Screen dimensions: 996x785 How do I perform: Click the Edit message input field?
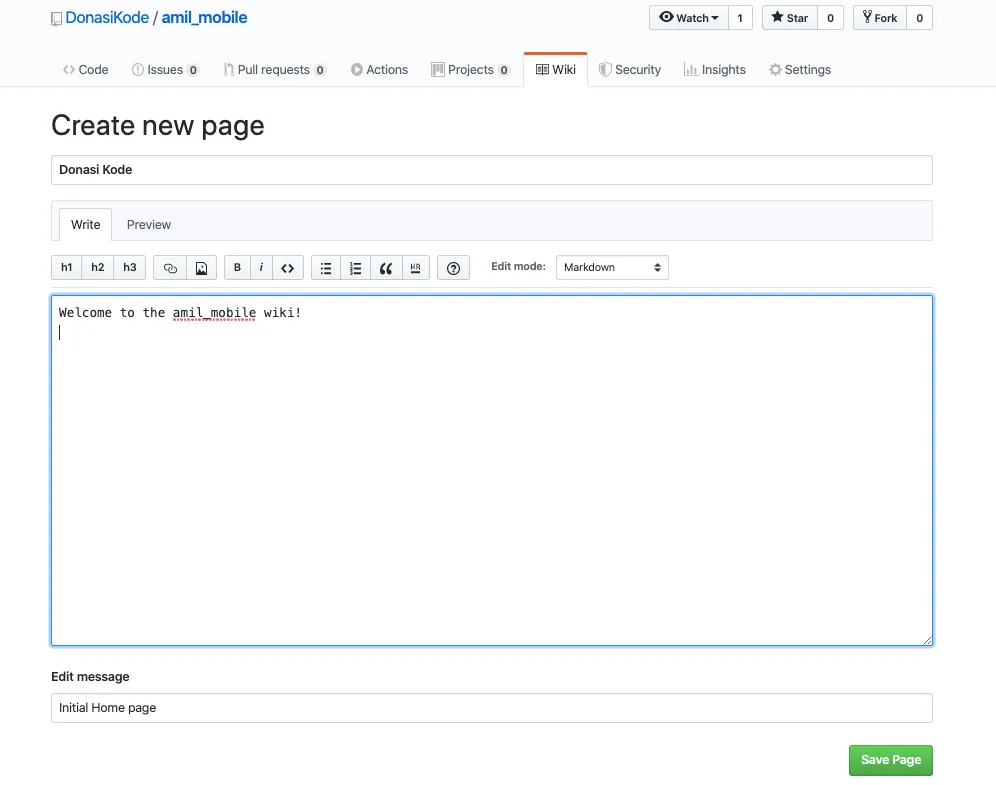(x=492, y=707)
